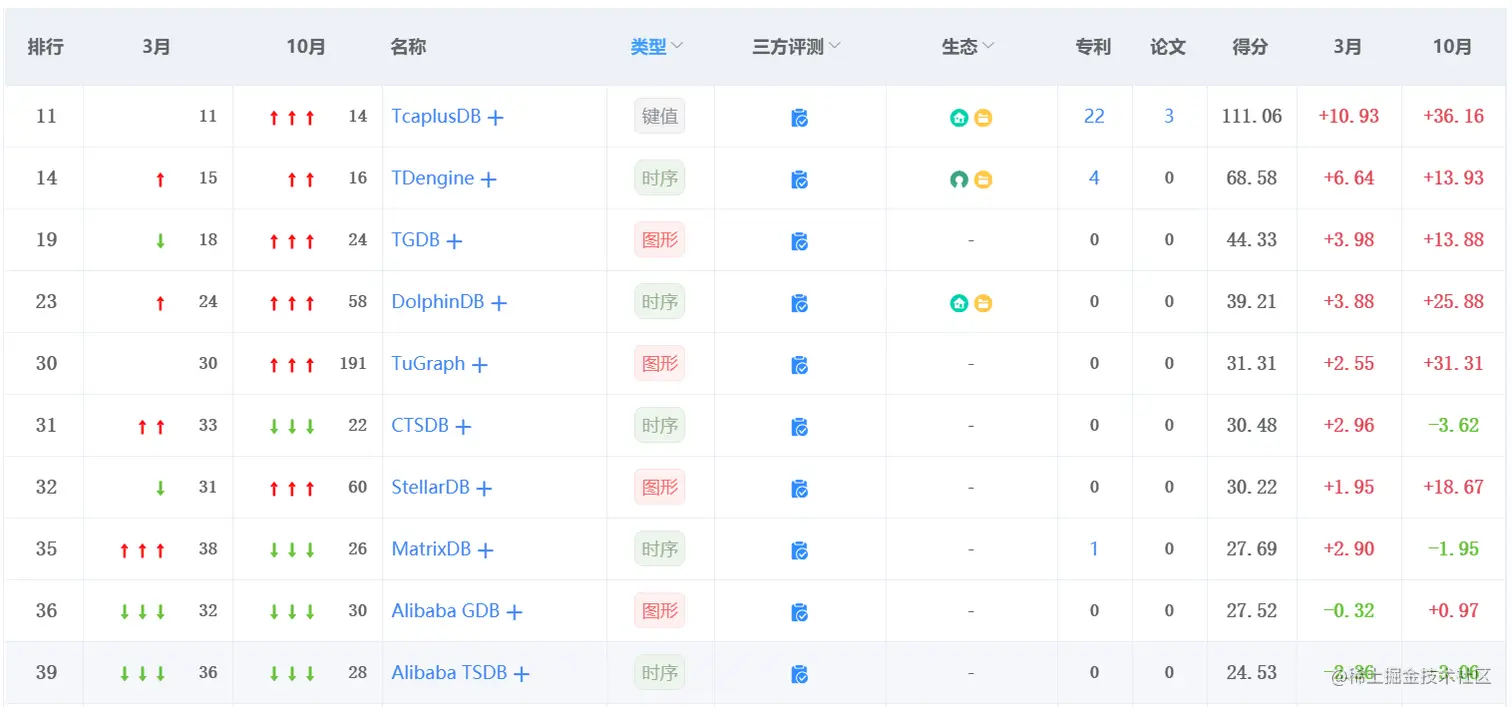Screen dimensions: 1512x707
Task: Click plus icon next to CTSDB
Action: 463,427
